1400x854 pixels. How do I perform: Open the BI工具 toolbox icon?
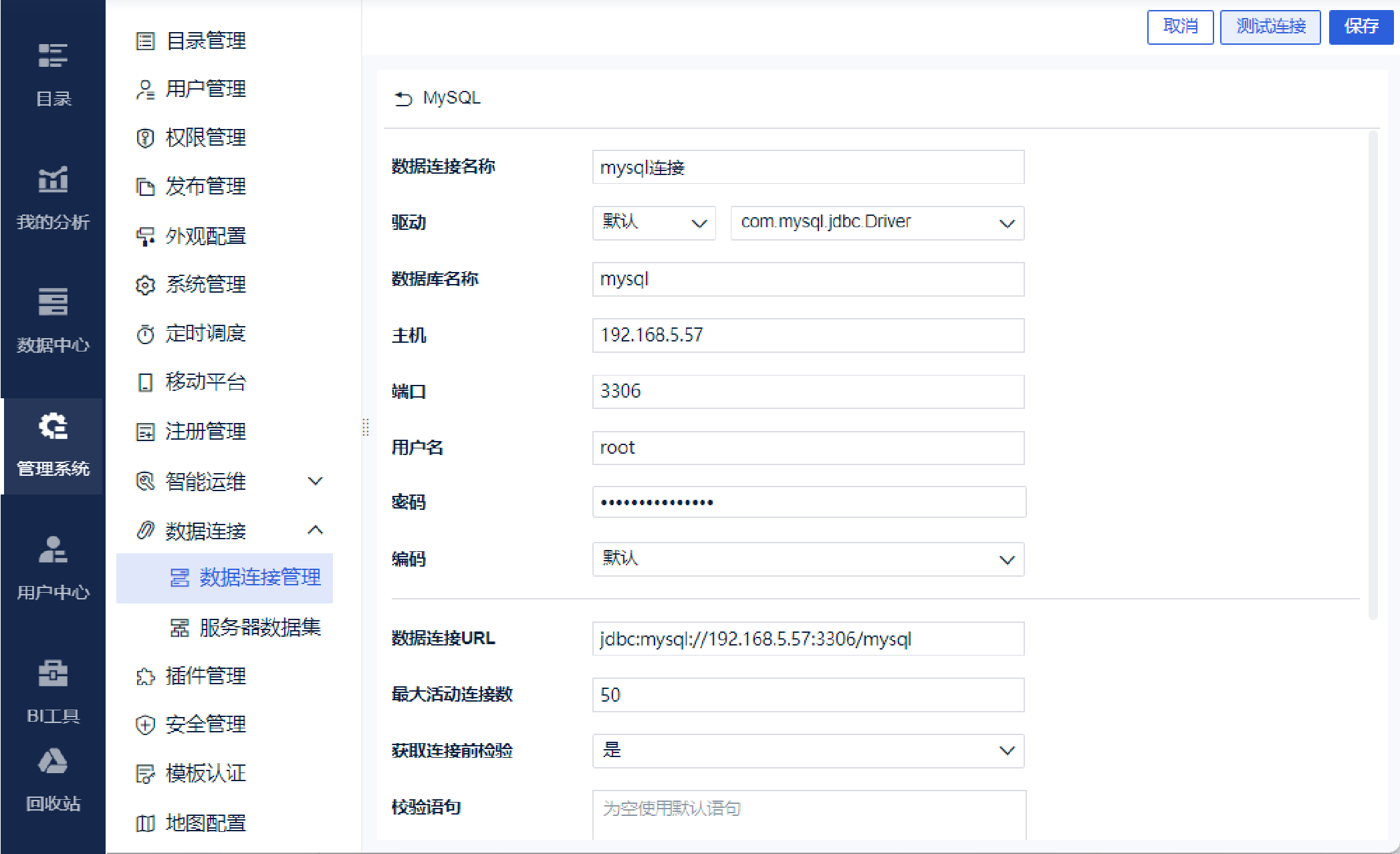pos(53,674)
